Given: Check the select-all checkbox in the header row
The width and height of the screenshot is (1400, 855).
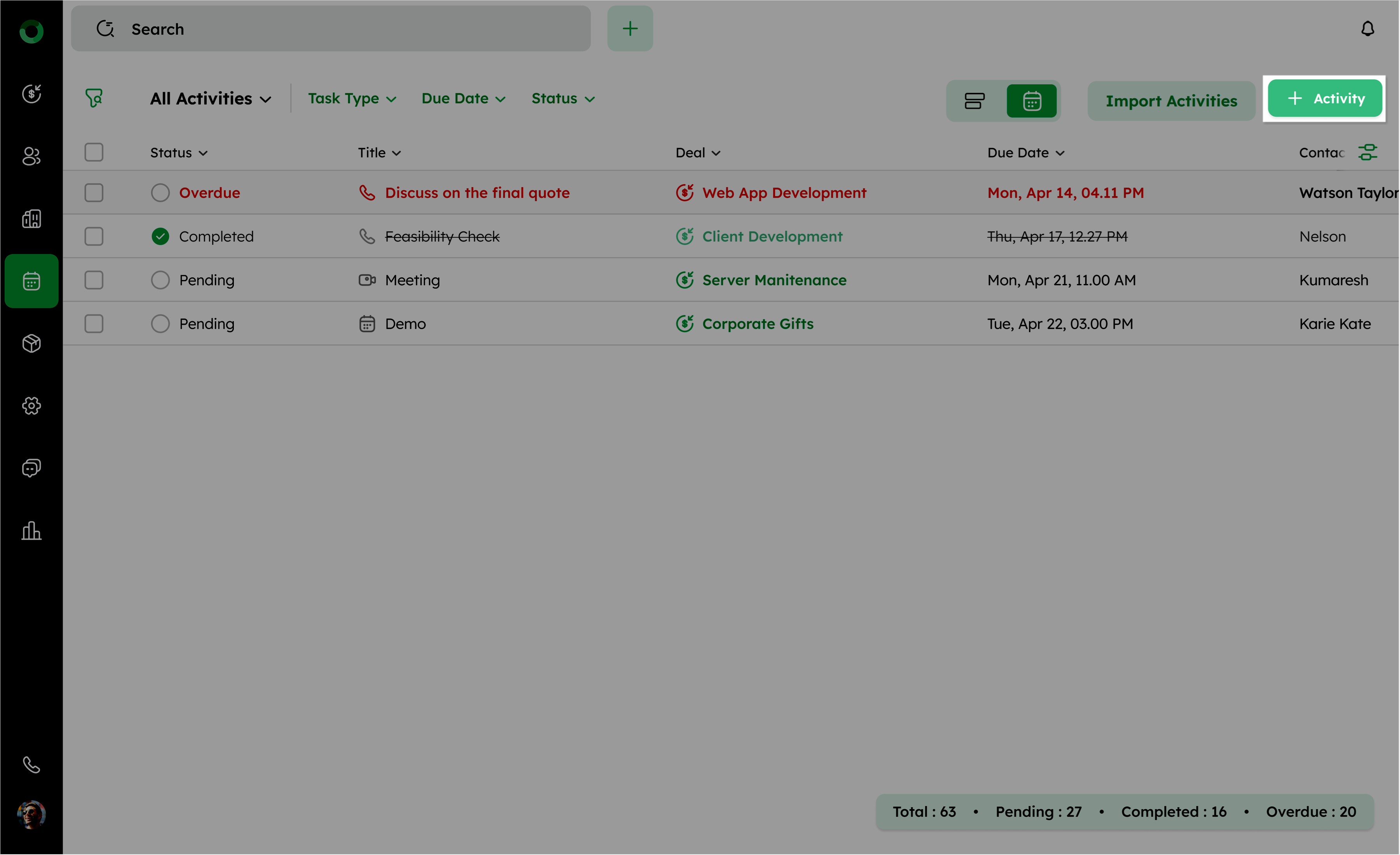Looking at the screenshot, I should [x=94, y=152].
